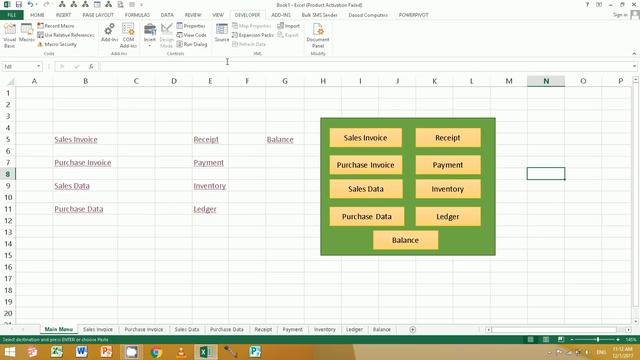
Task: Switch to Page Break Preview
Action: point(561,340)
